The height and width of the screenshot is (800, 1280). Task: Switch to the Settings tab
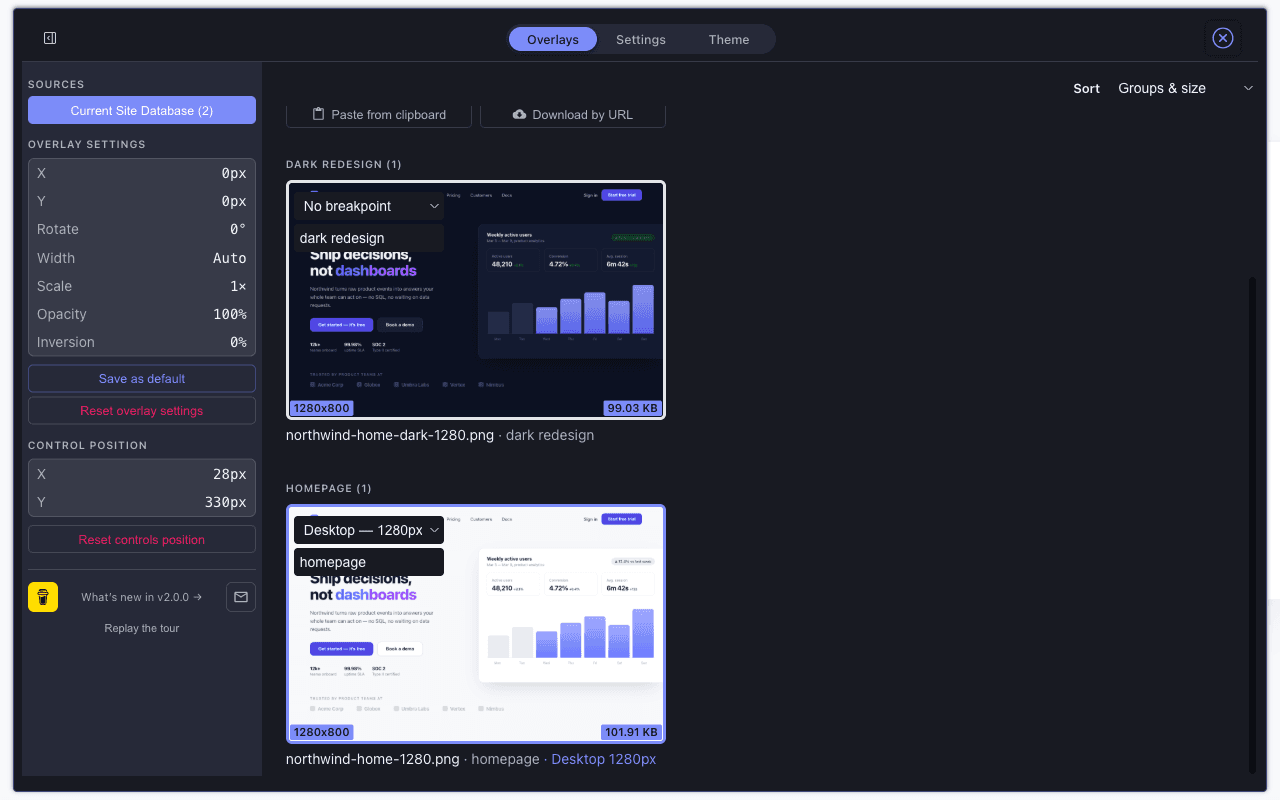641,39
